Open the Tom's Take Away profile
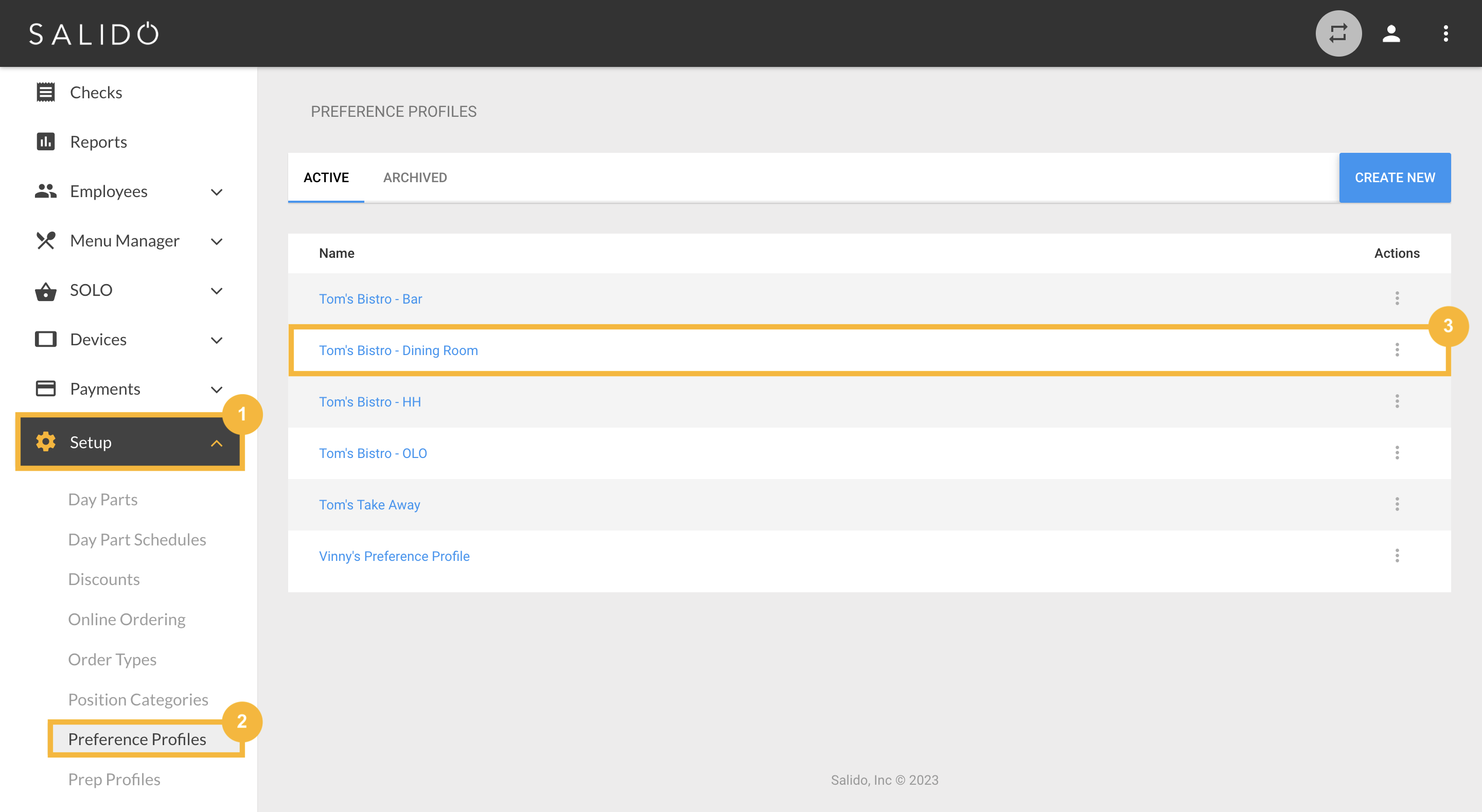The height and width of the screenshot is (812, 1482). point(369,505)
